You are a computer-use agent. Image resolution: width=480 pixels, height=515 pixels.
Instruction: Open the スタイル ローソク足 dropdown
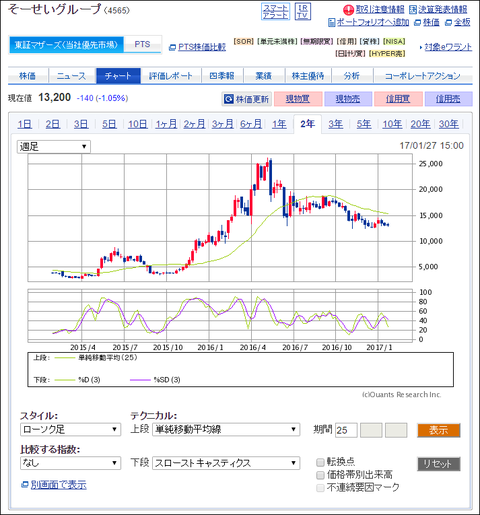70,429
